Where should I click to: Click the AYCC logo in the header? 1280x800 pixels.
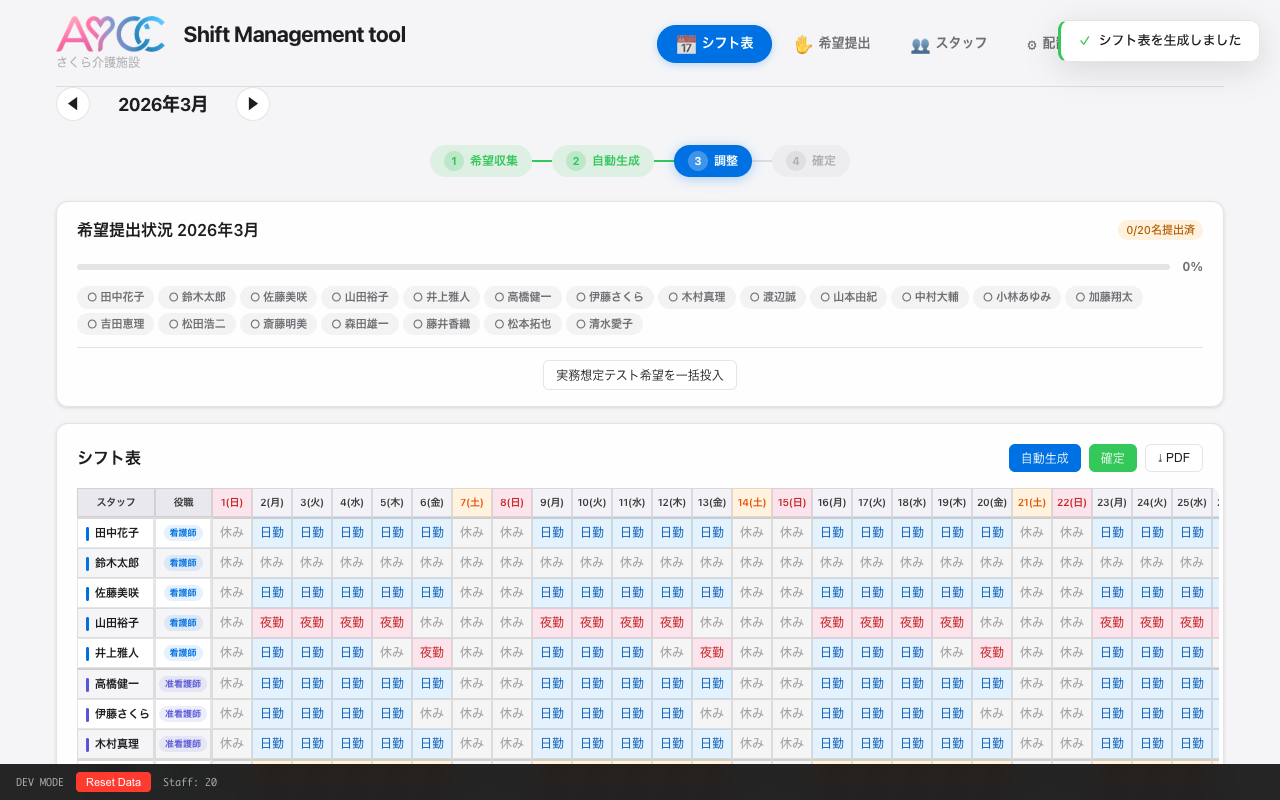[110, 34]
